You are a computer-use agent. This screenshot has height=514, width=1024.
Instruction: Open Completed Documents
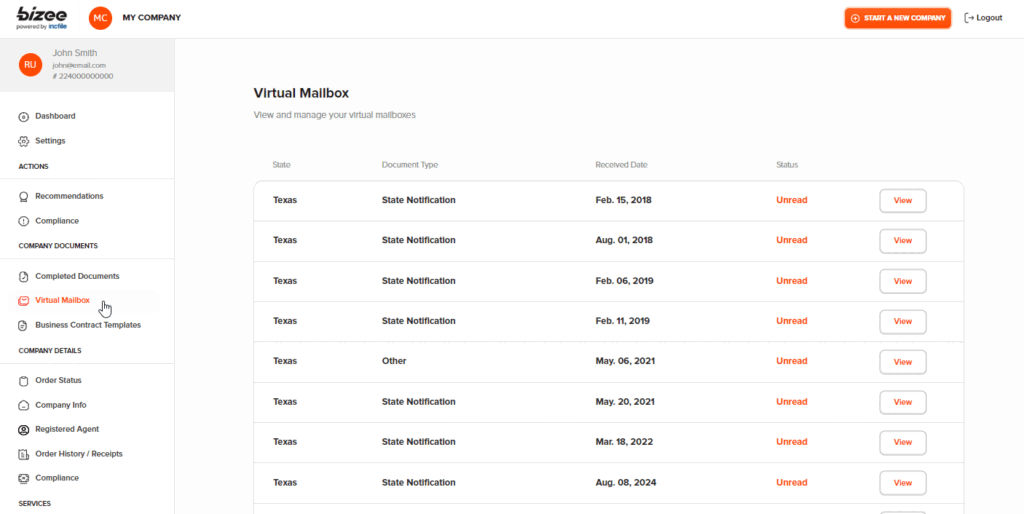click(x=77, y=276)
